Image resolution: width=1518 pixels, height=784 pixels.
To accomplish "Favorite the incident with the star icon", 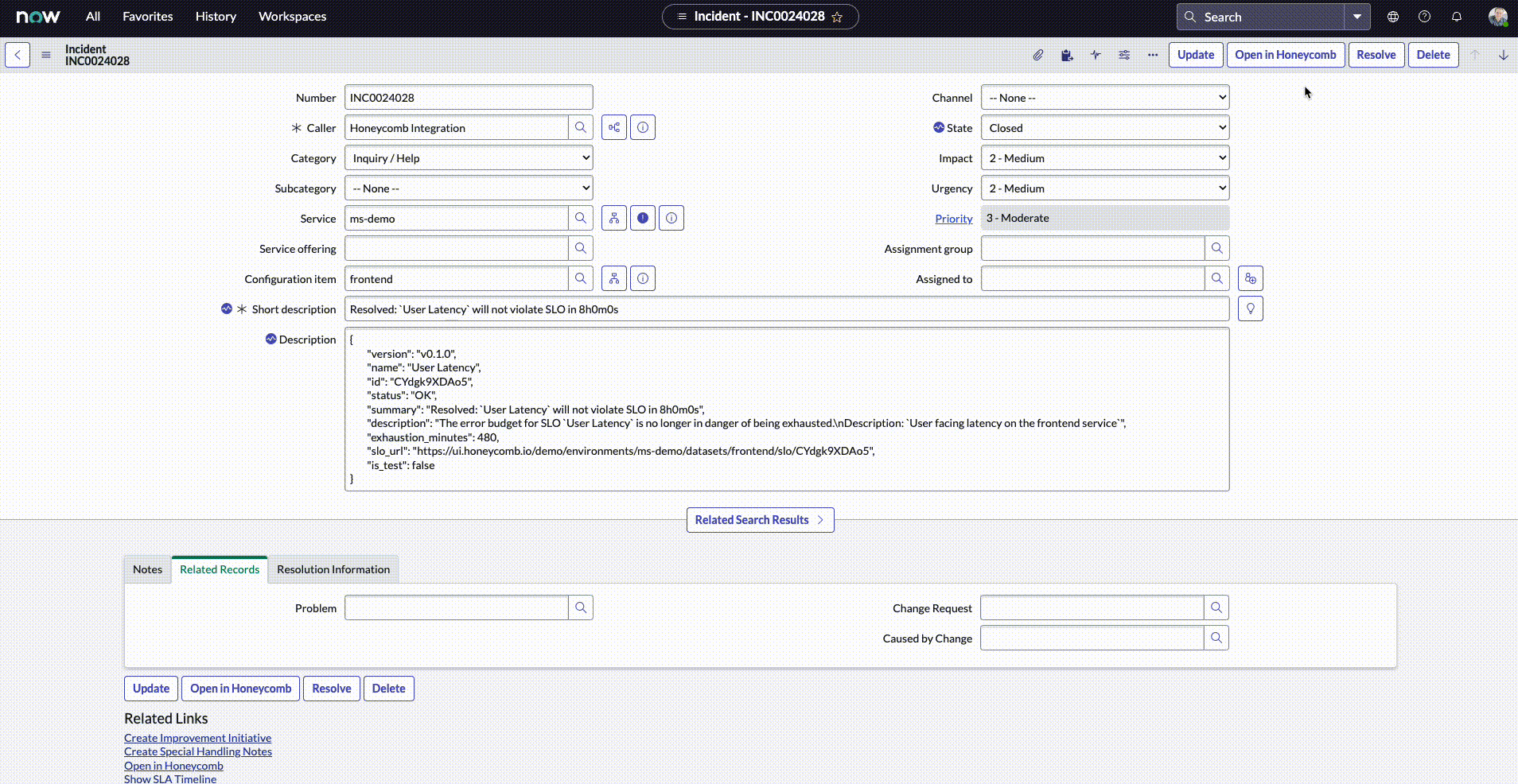I will point(837,17).
